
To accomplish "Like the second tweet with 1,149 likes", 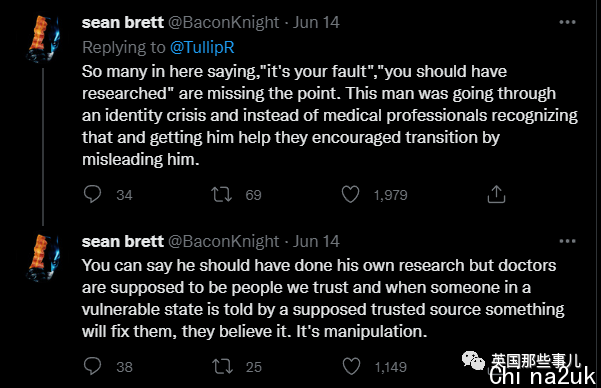I will click(x=351, y=366).
